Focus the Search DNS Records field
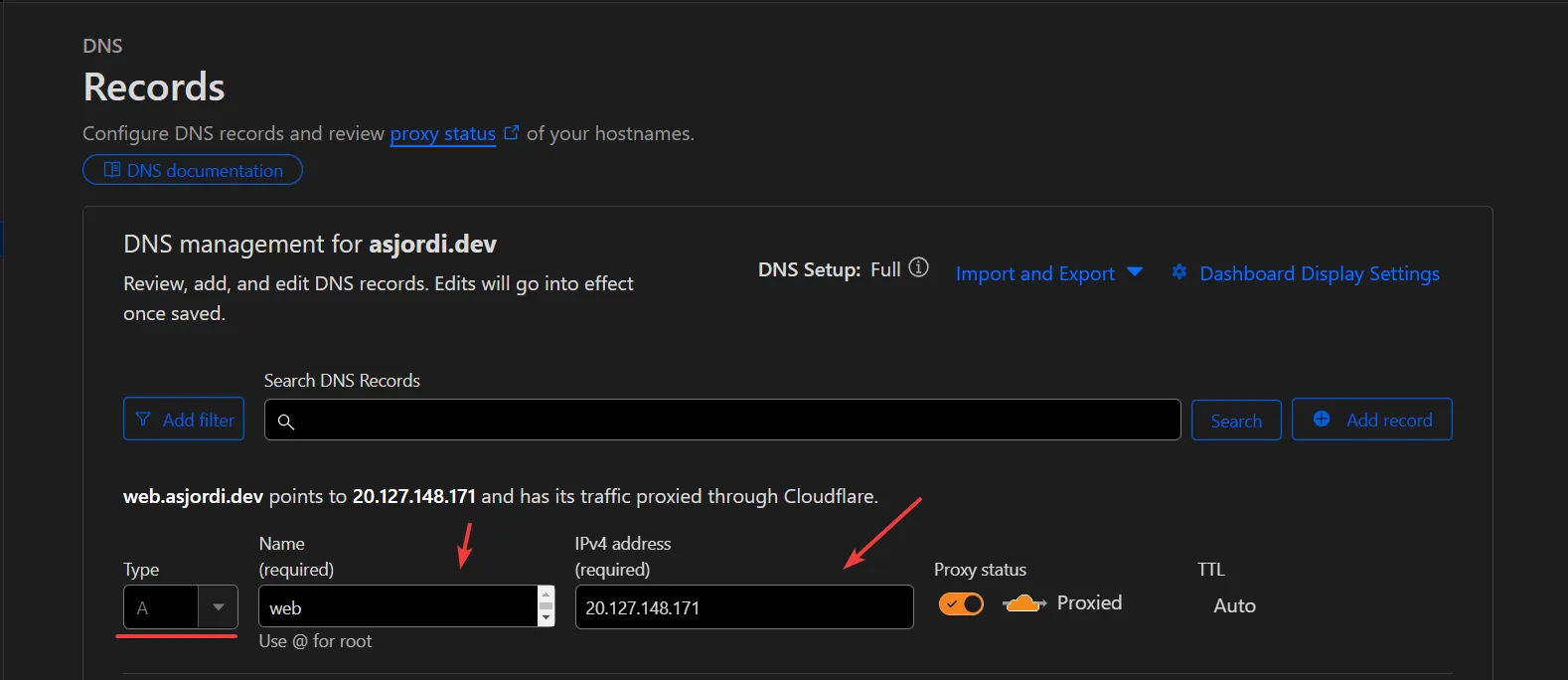This screenshot has width=1568, height=680. [x=722, y=420]
